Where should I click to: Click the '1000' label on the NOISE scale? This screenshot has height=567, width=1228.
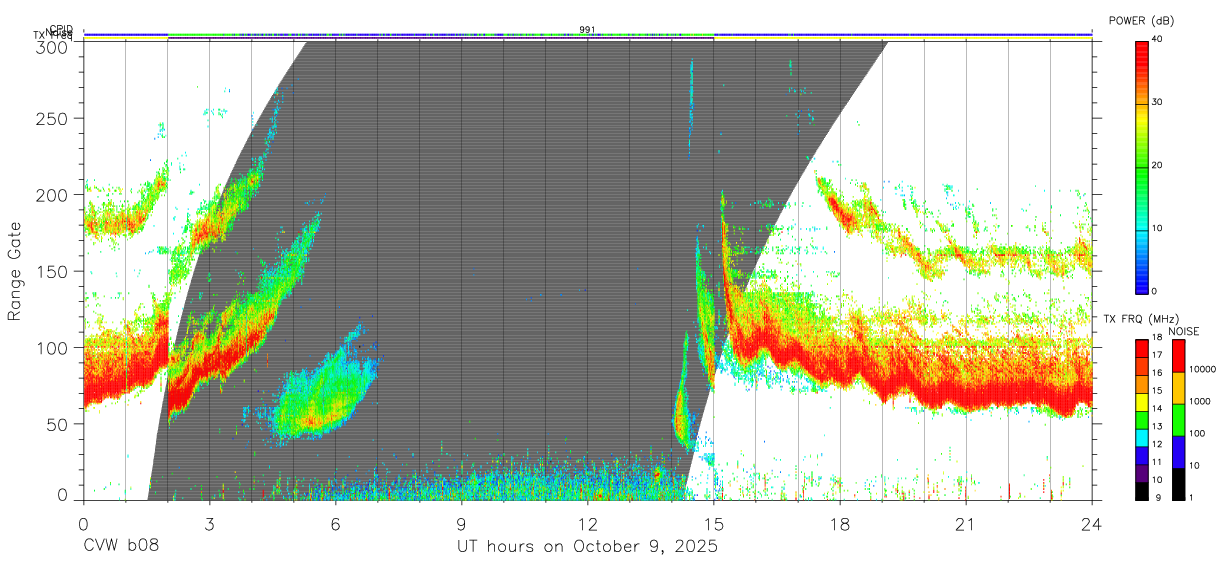tap(1200, 401)
